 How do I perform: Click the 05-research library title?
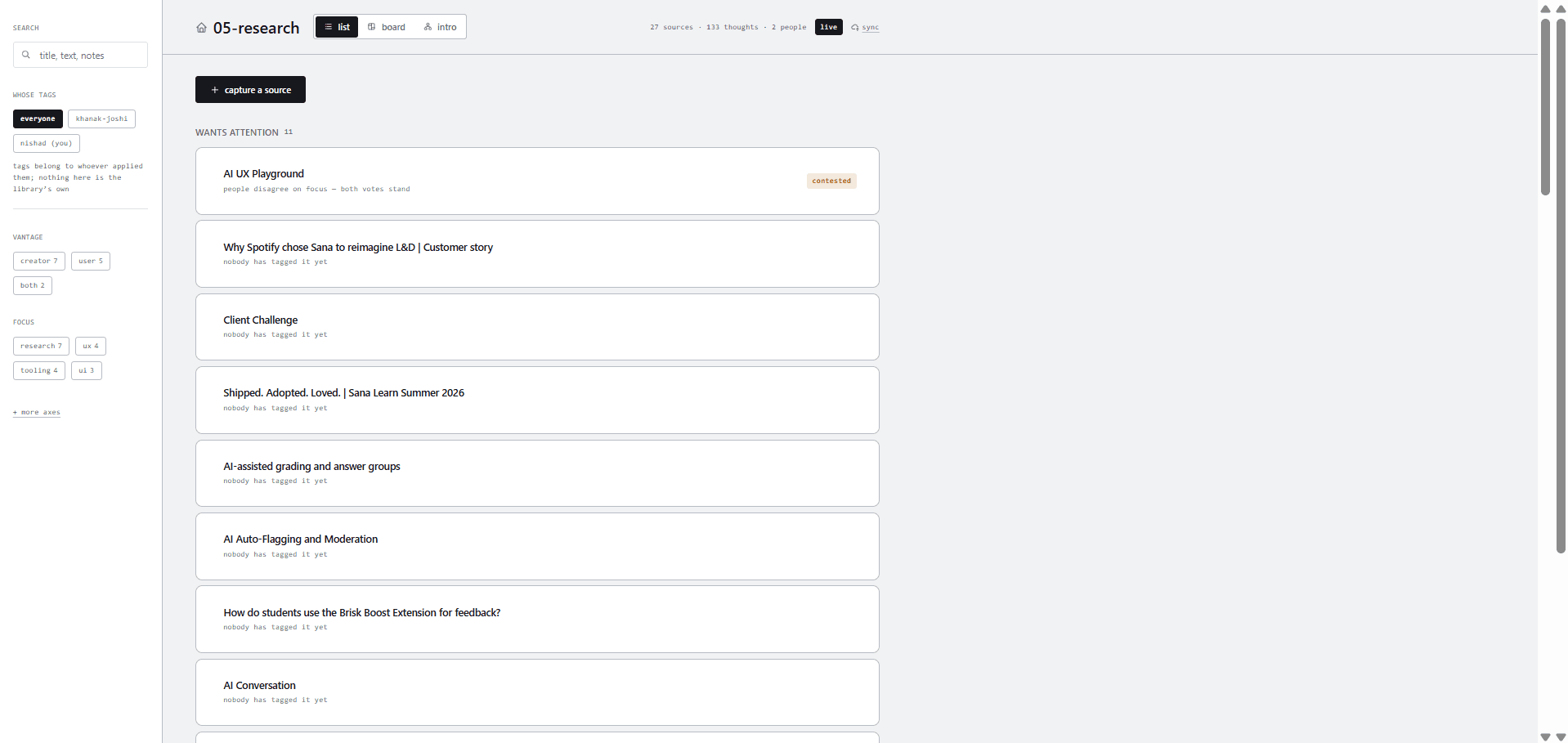[x=256, y=28]
